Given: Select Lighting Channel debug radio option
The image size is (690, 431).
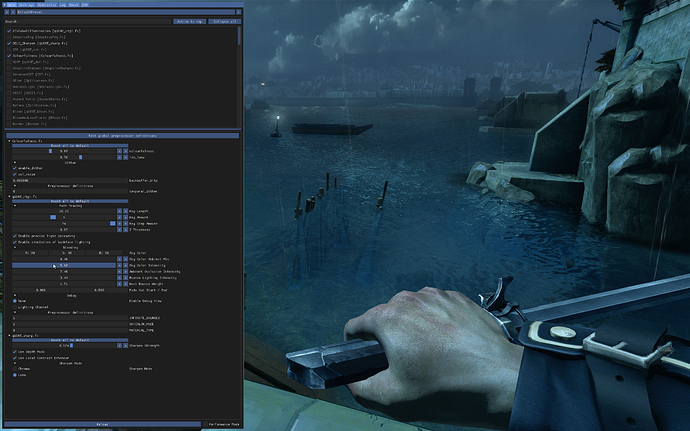Looking at the screenshot, I should pyautogui.click(x=15, y=307).
